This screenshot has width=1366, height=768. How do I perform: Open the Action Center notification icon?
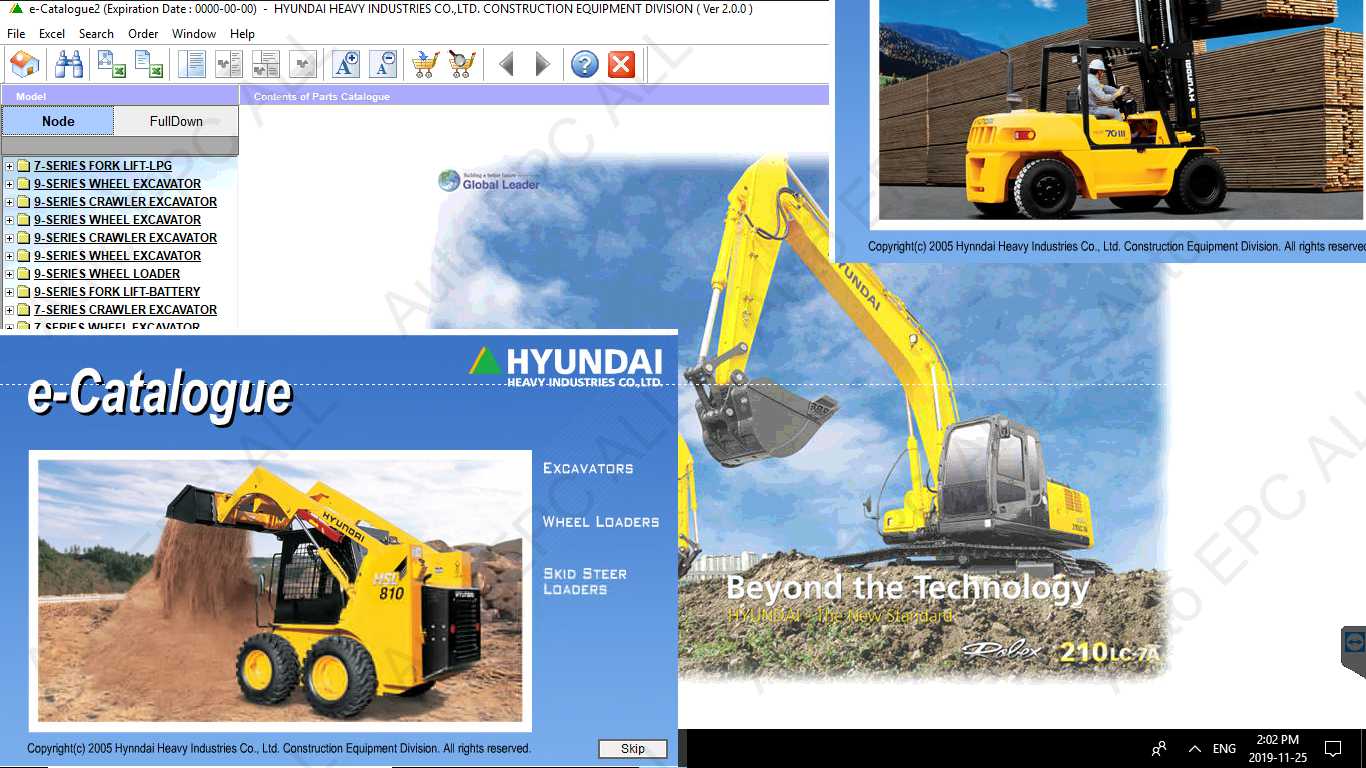[x=1333, y=748]
